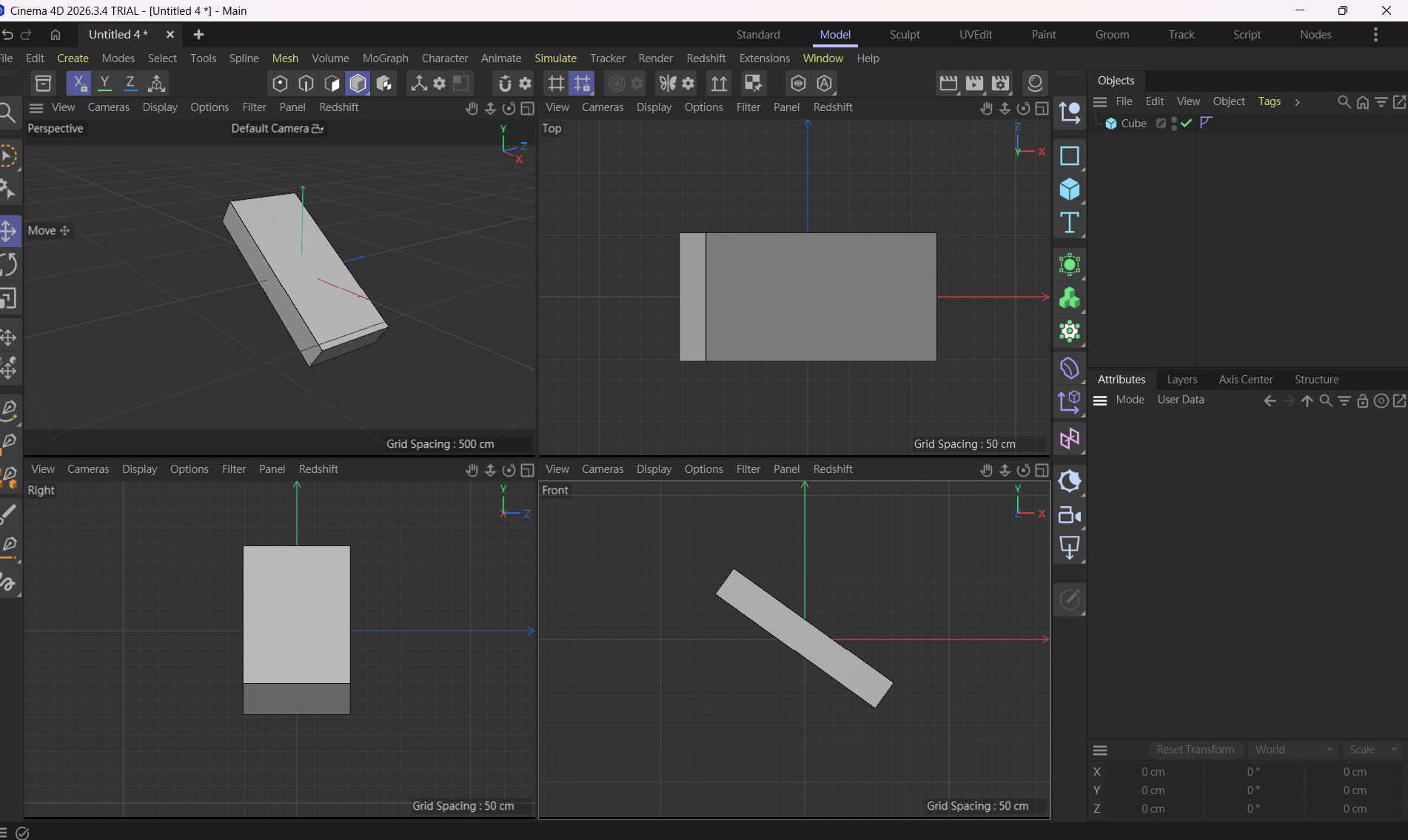The width and height of the screenshot is (1408, 840).
Task: Select Points mode icon
Action: click(x=280, y=84)
